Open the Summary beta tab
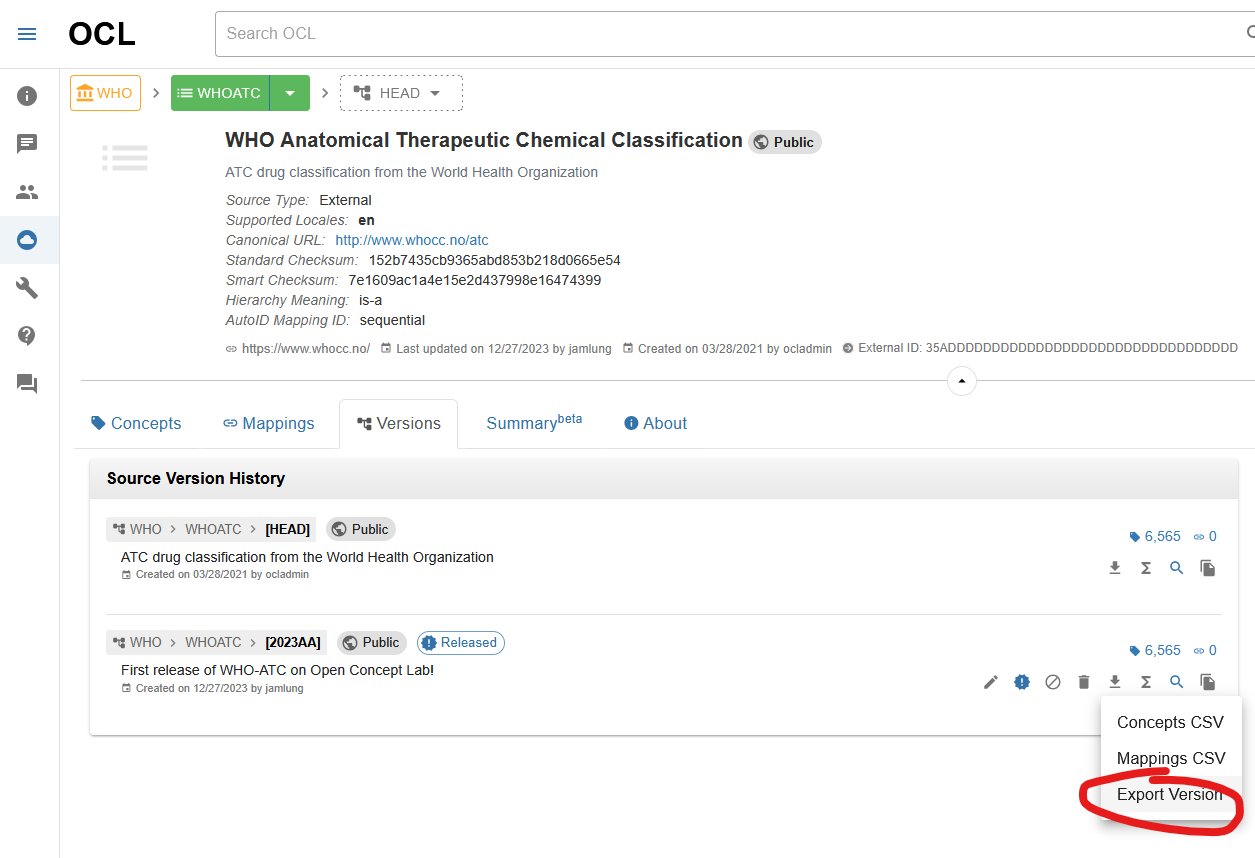This screenshot has width=1255, height=858. tap(534, 422)
